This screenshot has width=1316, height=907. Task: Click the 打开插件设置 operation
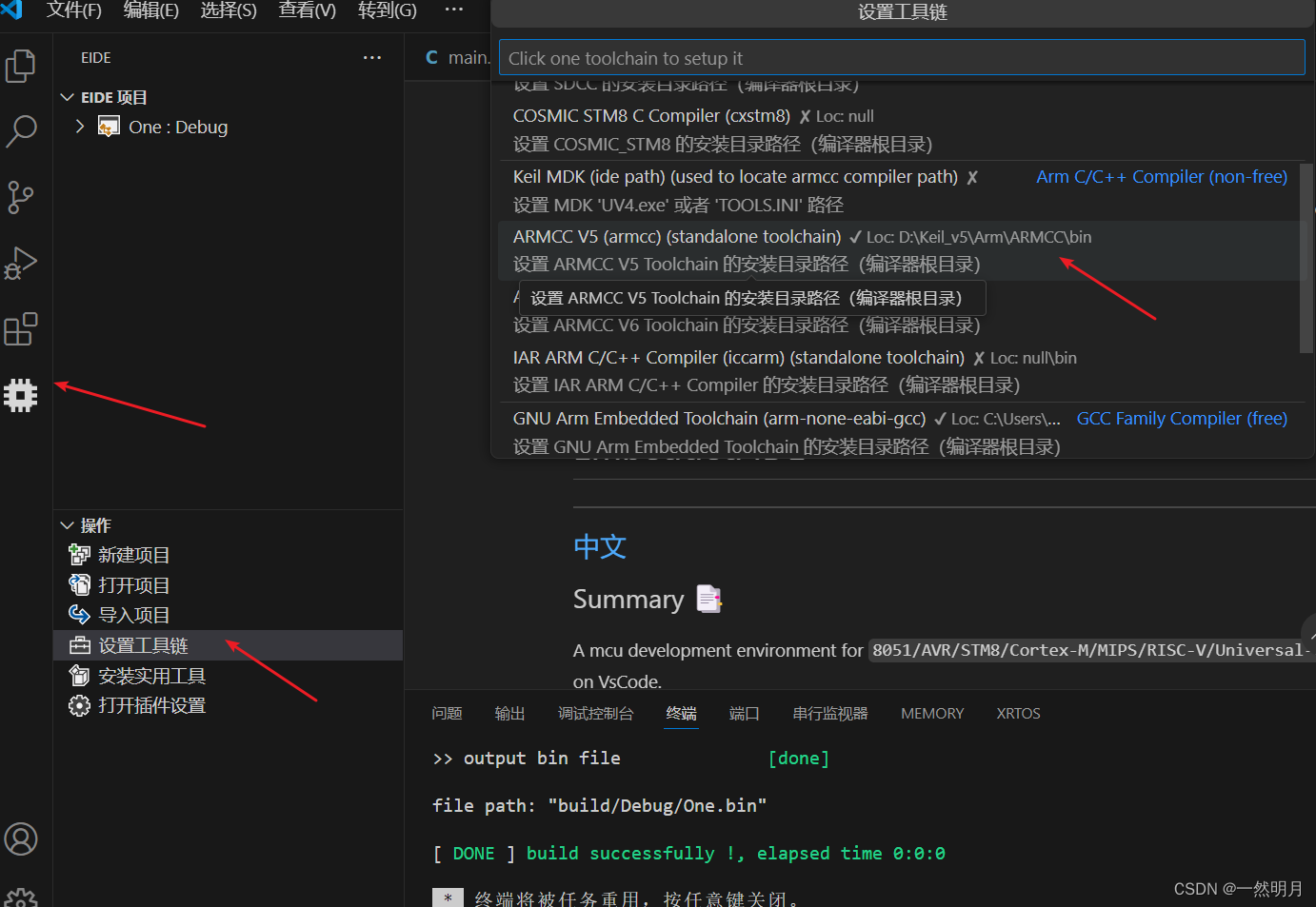pyautogui.click(x=229, y=705)
